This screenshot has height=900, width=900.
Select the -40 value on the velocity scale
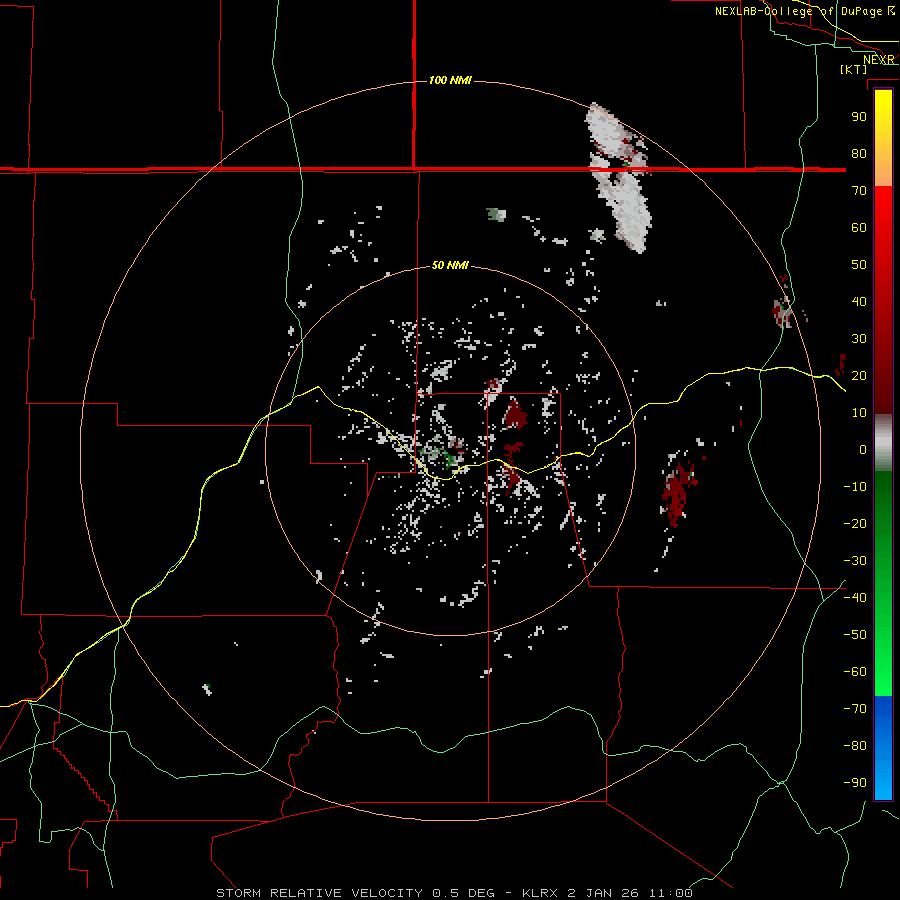pyautogui.click(x=855, y=598)
